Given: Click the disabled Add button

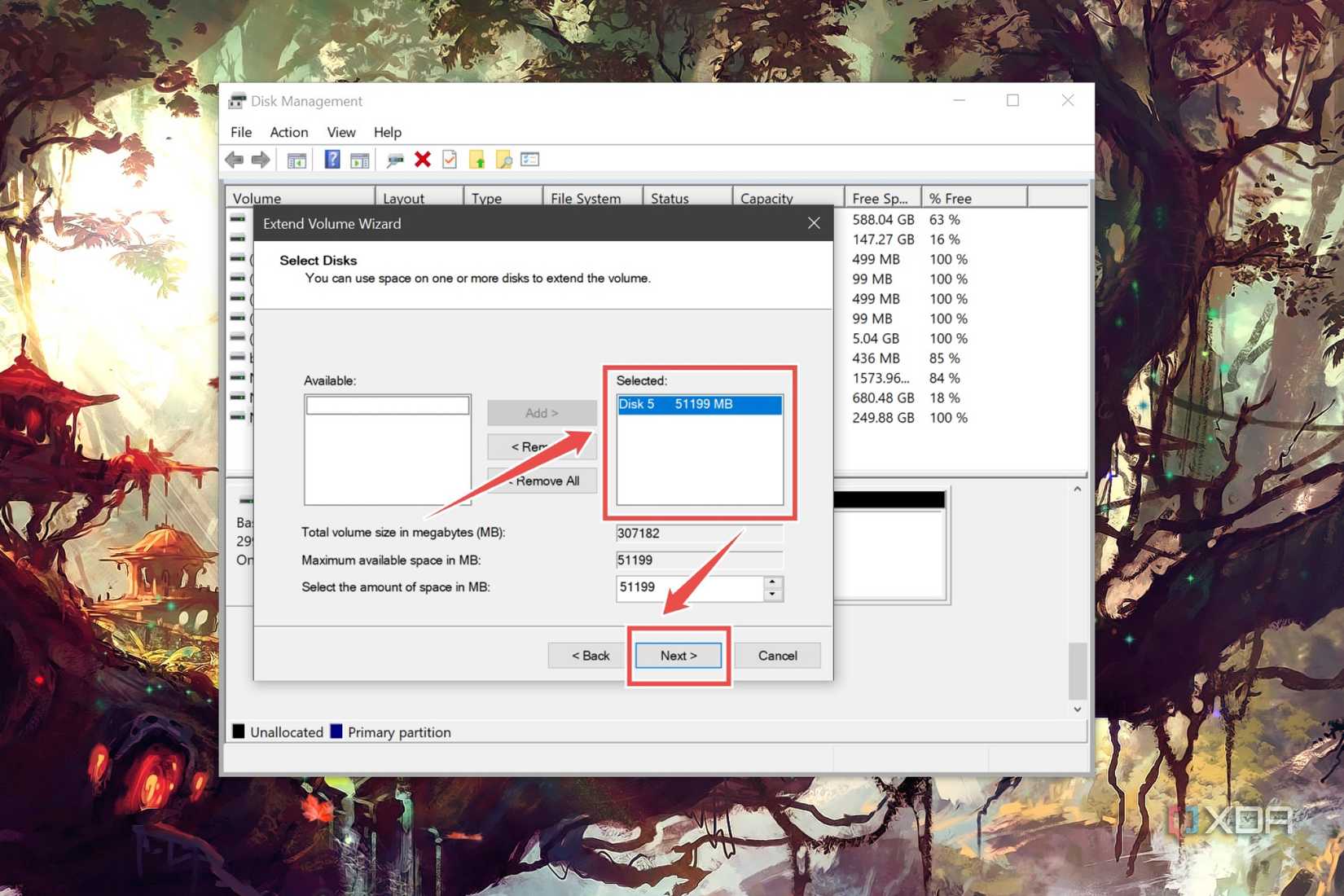Looking at the screenshot, I should [542, 413].
